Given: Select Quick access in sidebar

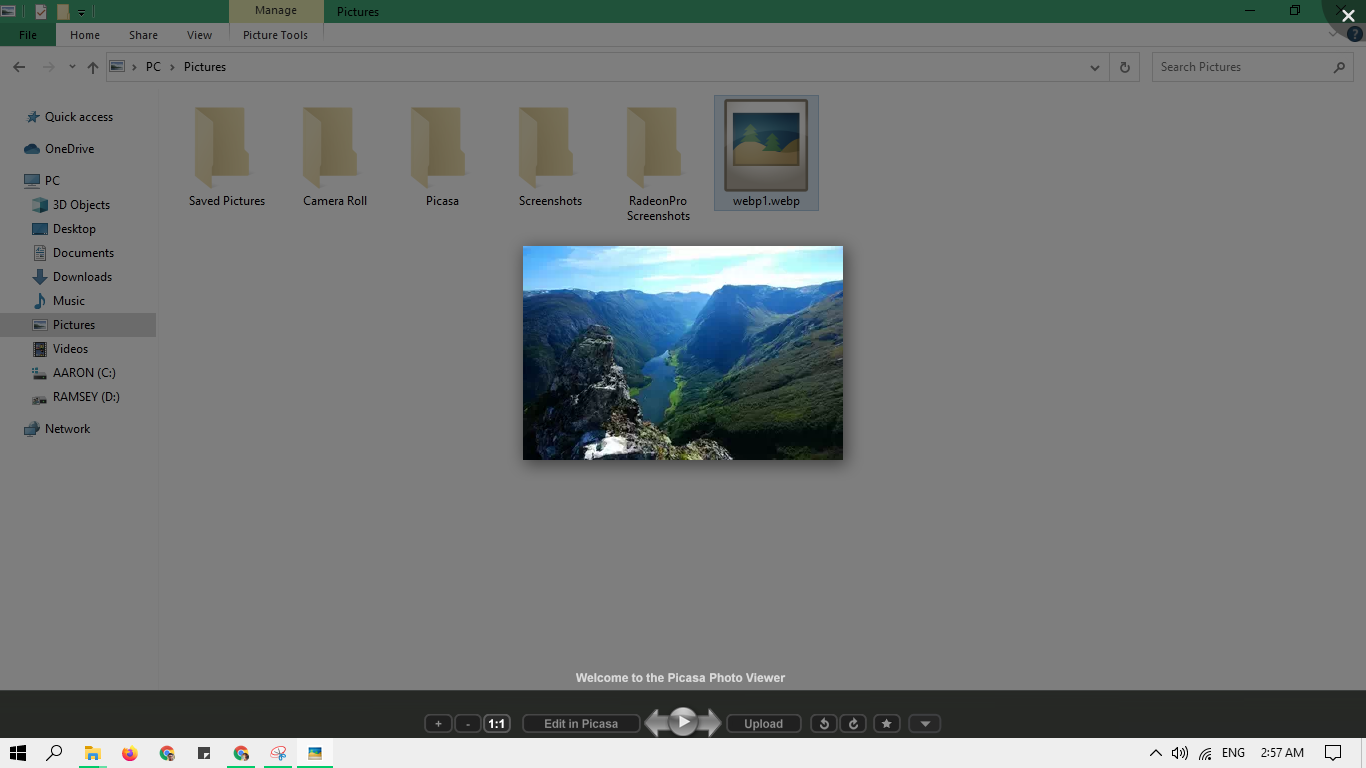Looking at the screenshot, I should point(79,117).
